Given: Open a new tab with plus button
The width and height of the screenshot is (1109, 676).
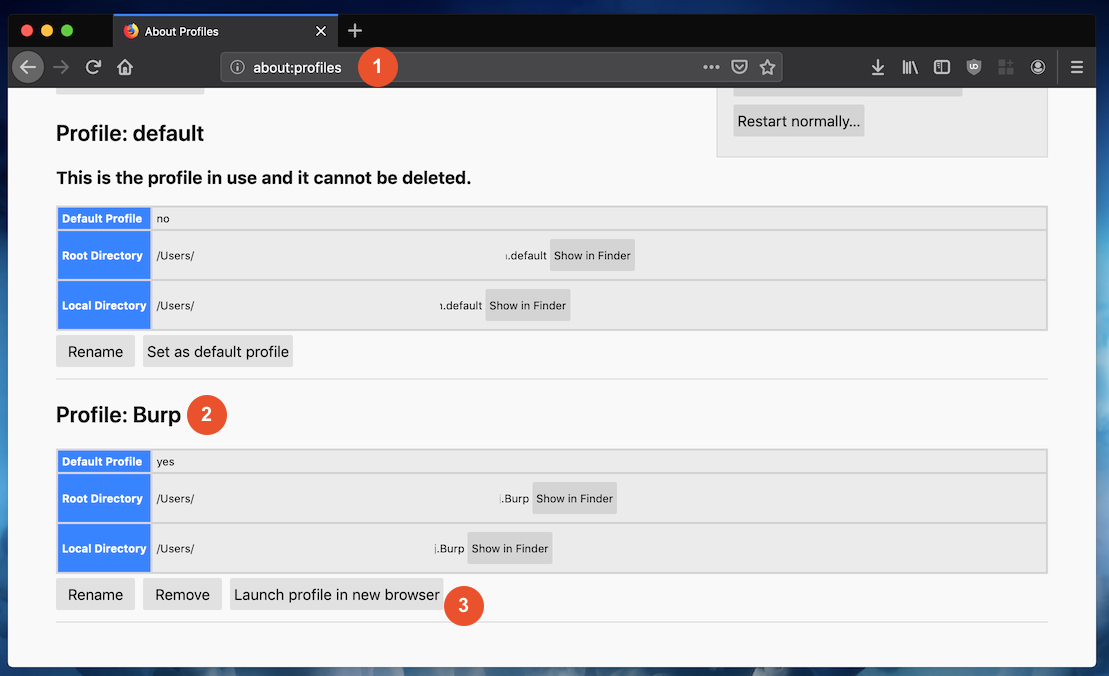Looking at the screenshot, I should coord(355,30).
